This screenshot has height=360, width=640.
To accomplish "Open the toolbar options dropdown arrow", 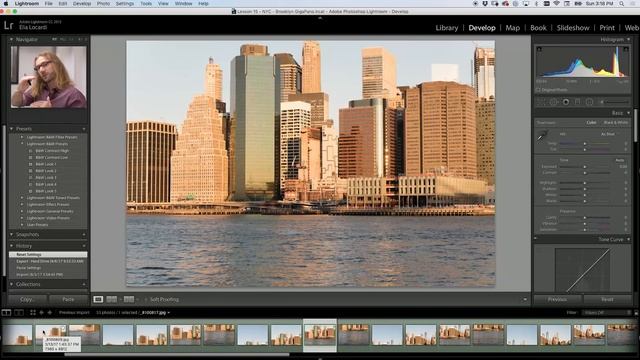I will [525, 300].
